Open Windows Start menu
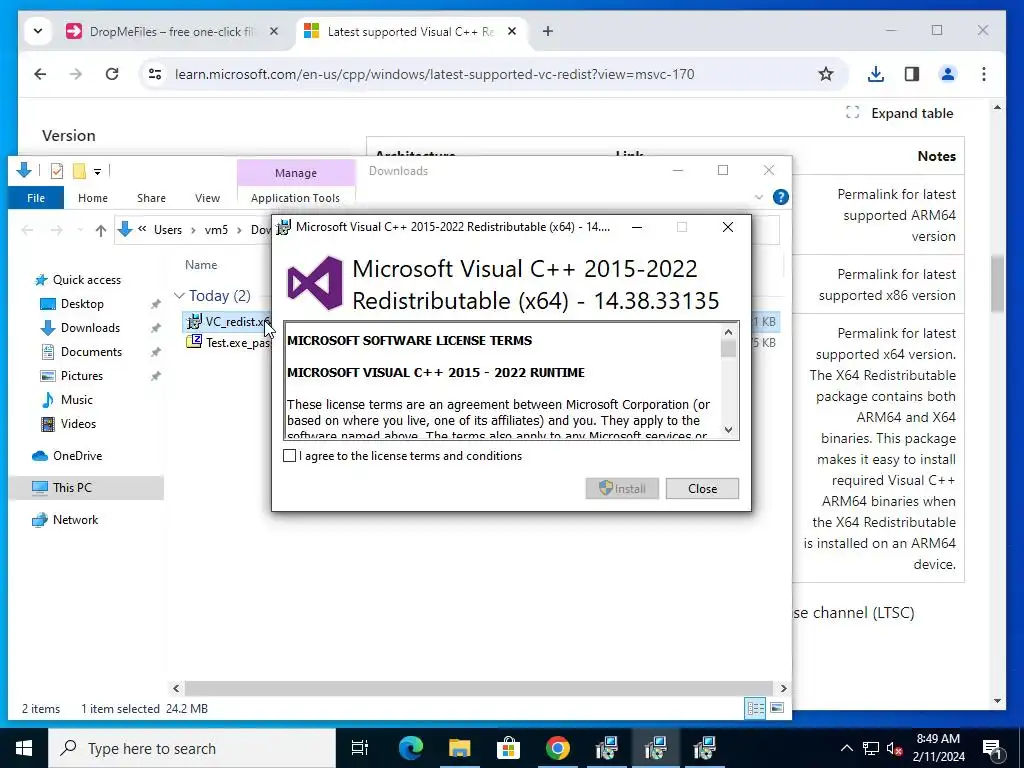This screenshot has height=768, width=1024. (24, 748)
